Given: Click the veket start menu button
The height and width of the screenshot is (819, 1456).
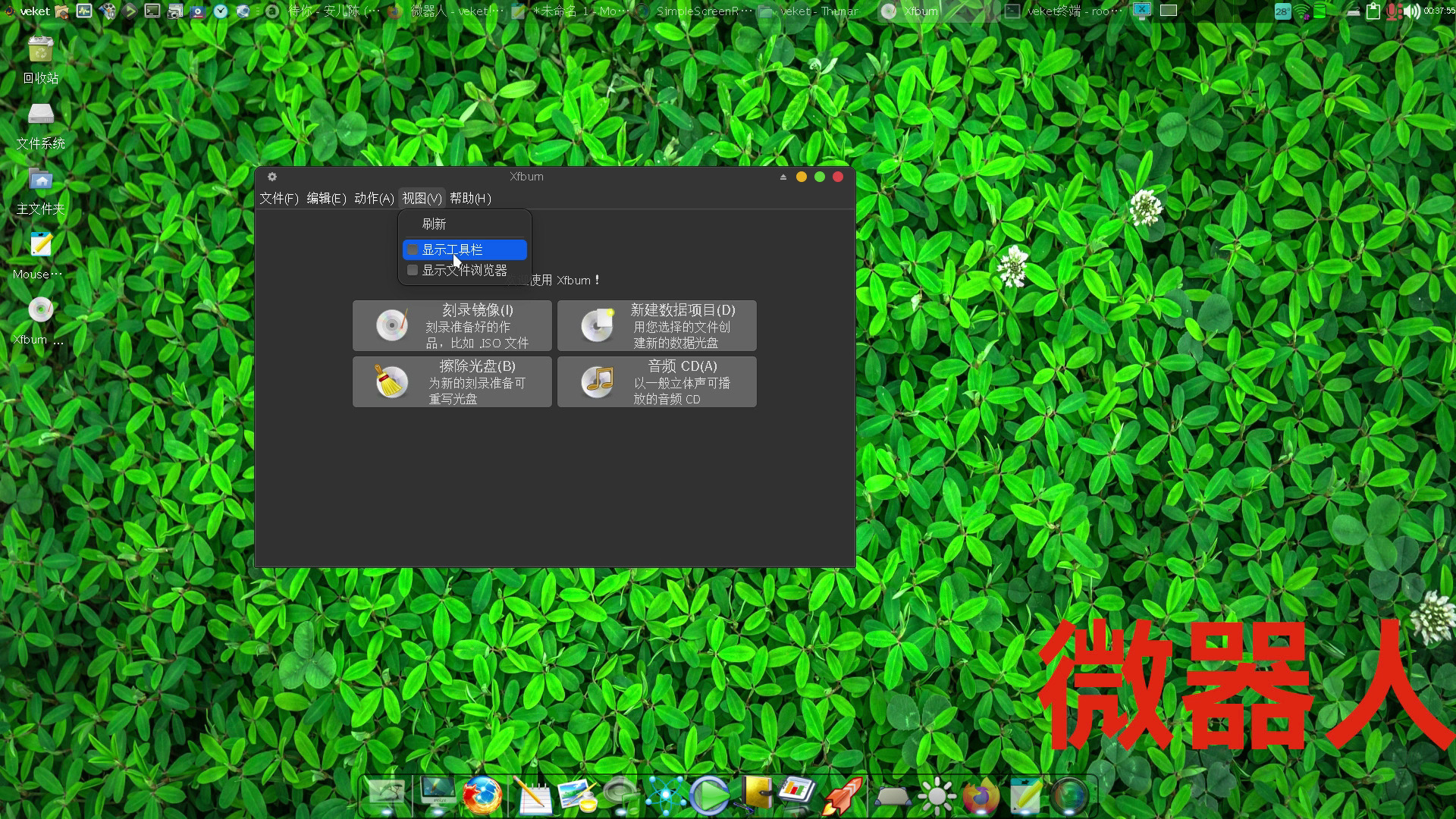Looking at the screenshot, I should coord(27,11).
